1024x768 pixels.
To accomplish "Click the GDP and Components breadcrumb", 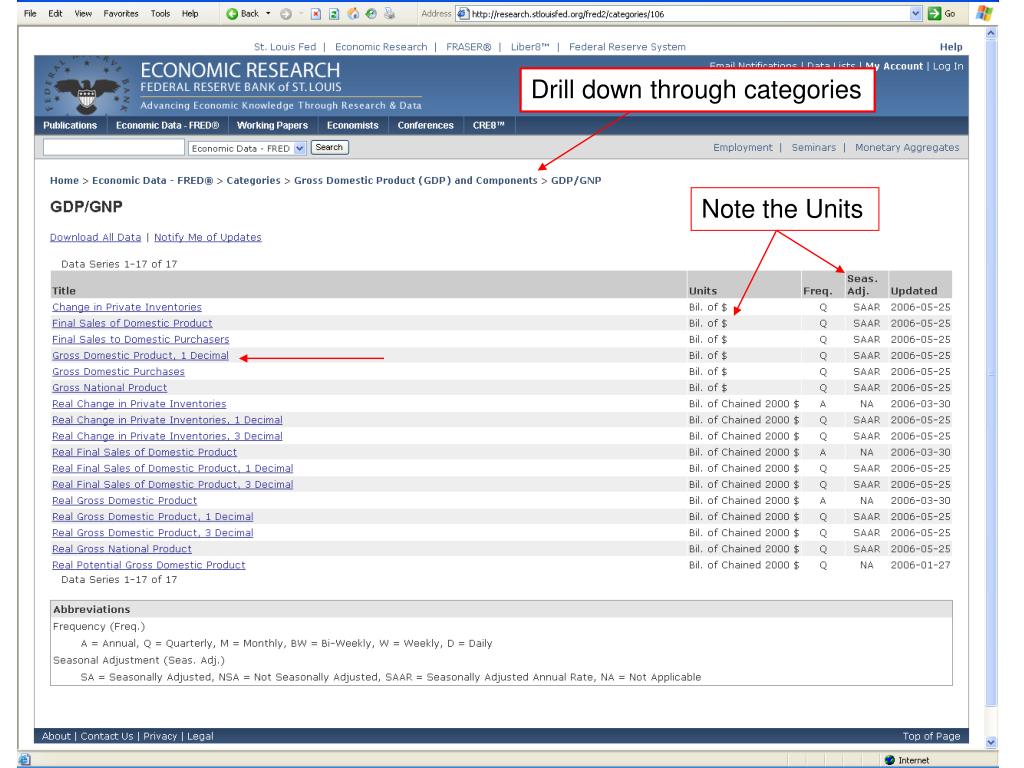I will point(415,180).
